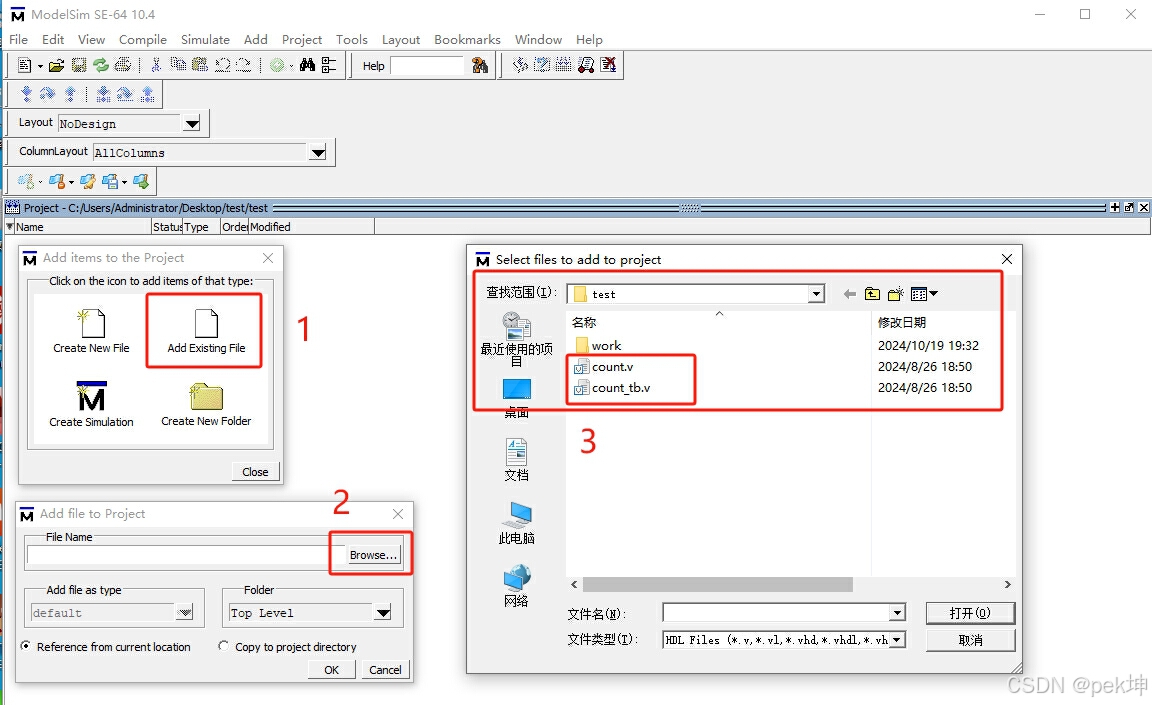The image size is (1152, 705).
Task: Click the Collapse All icon beside binoculars
Action: click(x=329, y=65)
